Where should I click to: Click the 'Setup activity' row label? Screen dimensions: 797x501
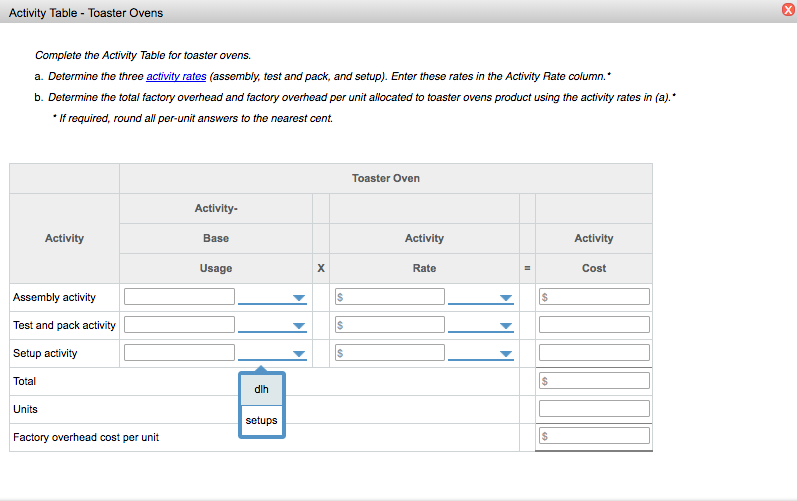pos(45,353)
